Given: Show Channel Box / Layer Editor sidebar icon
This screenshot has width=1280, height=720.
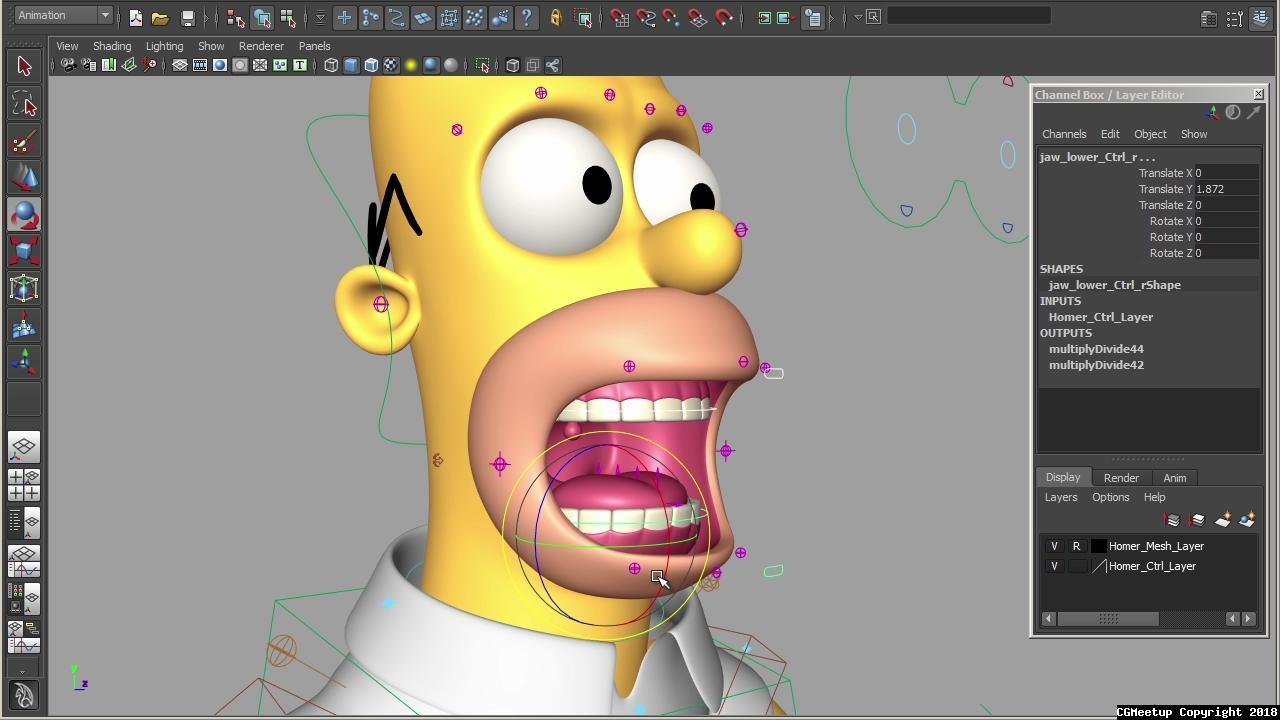Looking at the screenshot, I should coord(1261,18).
